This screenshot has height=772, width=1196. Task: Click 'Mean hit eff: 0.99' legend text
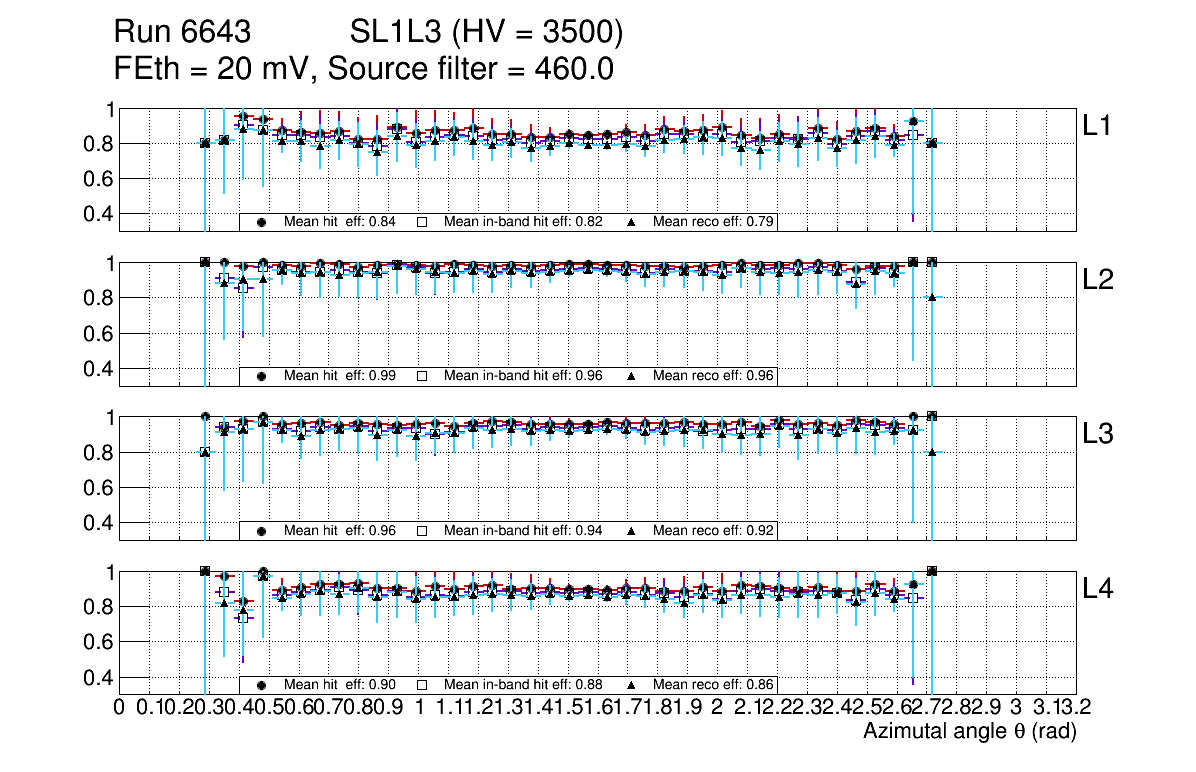[x=340, y=376]
